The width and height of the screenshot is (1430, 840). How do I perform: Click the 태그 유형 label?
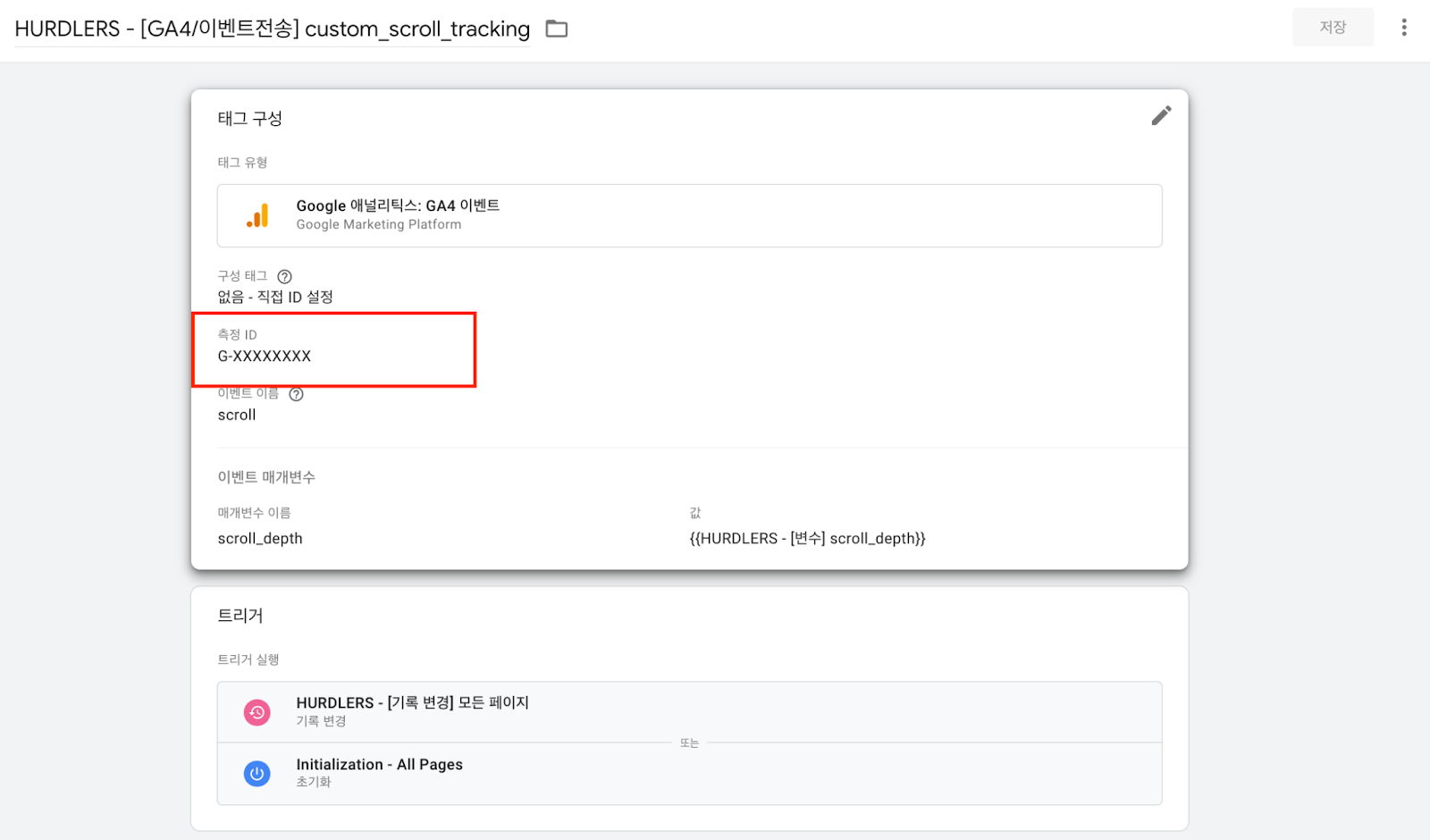tap(243, 163)
